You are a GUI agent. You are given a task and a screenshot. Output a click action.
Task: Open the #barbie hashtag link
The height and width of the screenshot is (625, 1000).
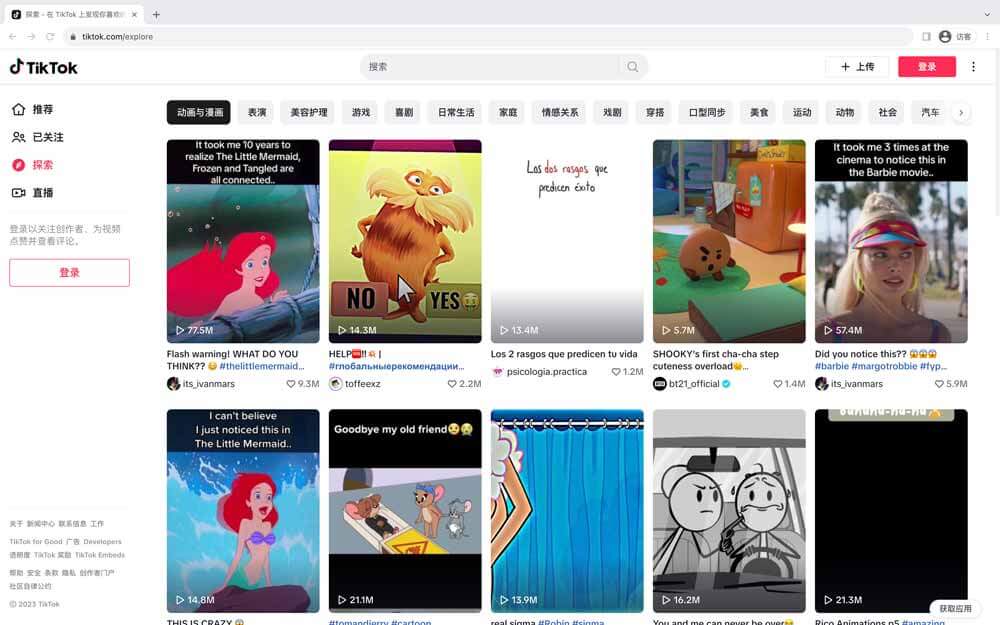pyautogui.click(x=832, y=366)
